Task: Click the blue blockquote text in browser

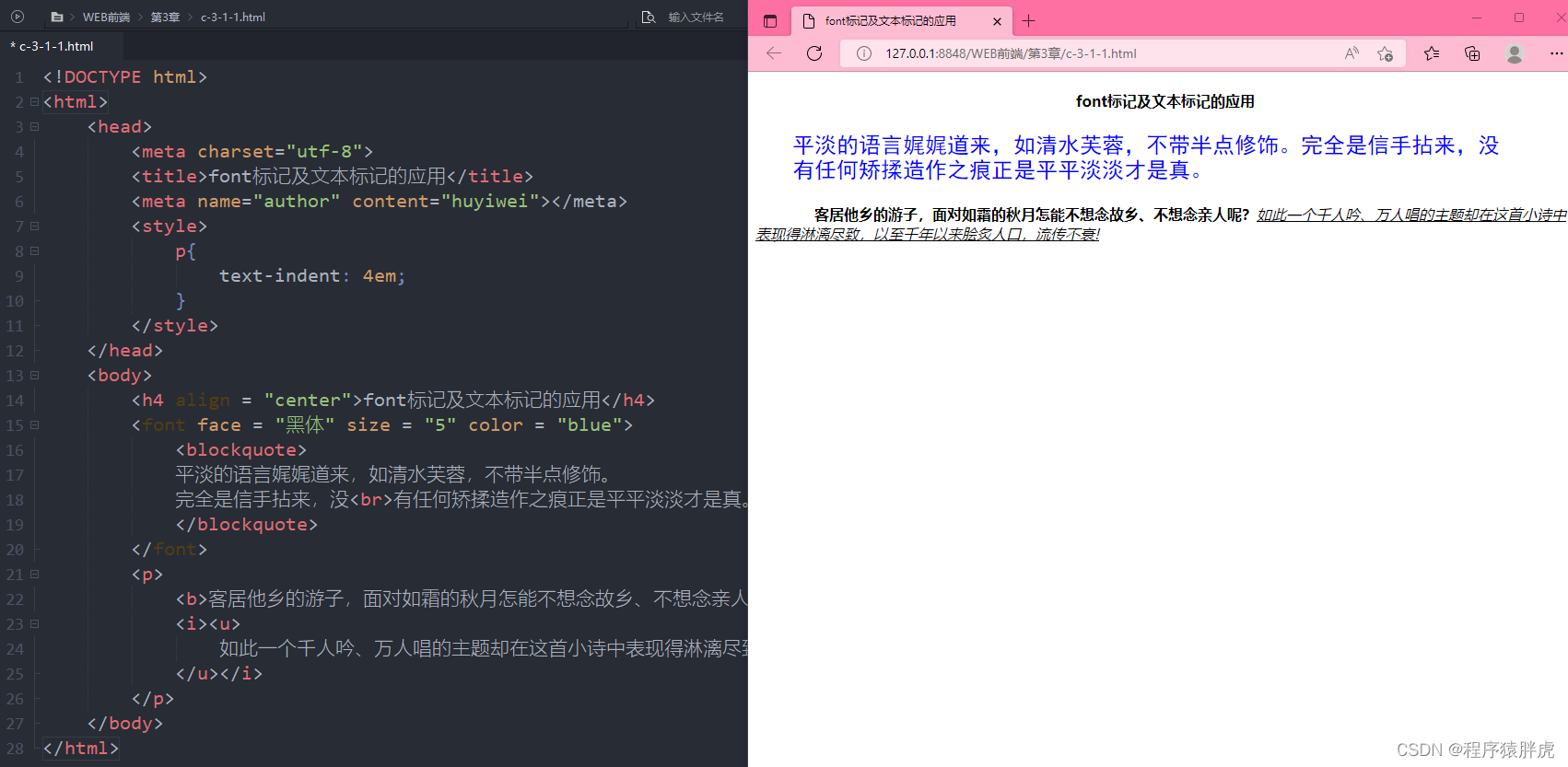Action: 1146,157
